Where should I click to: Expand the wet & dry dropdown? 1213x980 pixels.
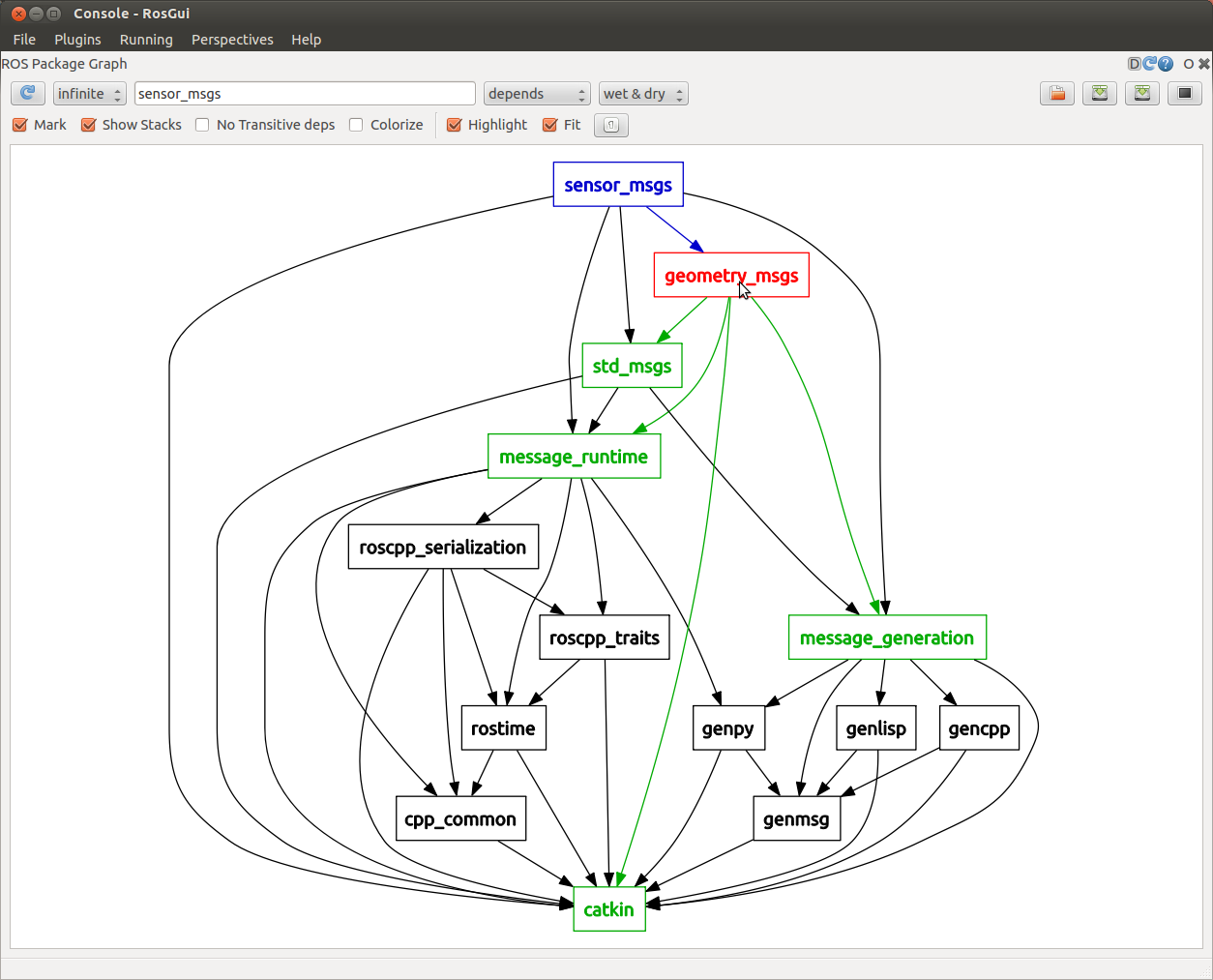click(x=643, y=94)
